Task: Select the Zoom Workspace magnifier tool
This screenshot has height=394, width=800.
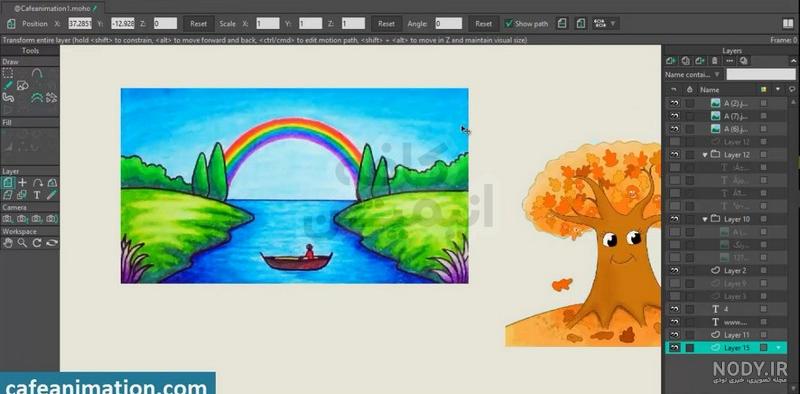Action: click(x=22, y=243)
